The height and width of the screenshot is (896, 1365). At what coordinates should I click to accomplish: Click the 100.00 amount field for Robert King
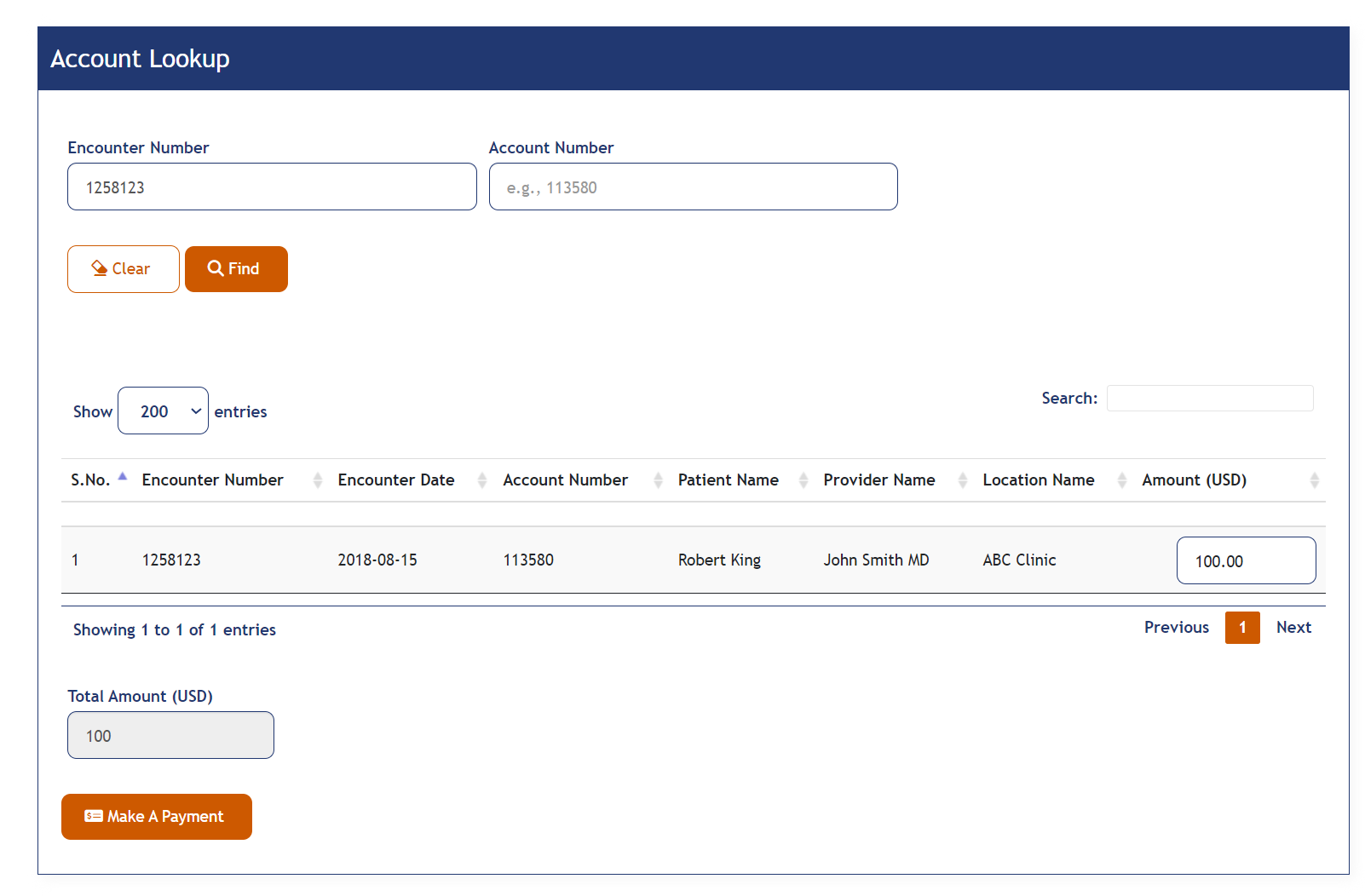click(1246, 560)
